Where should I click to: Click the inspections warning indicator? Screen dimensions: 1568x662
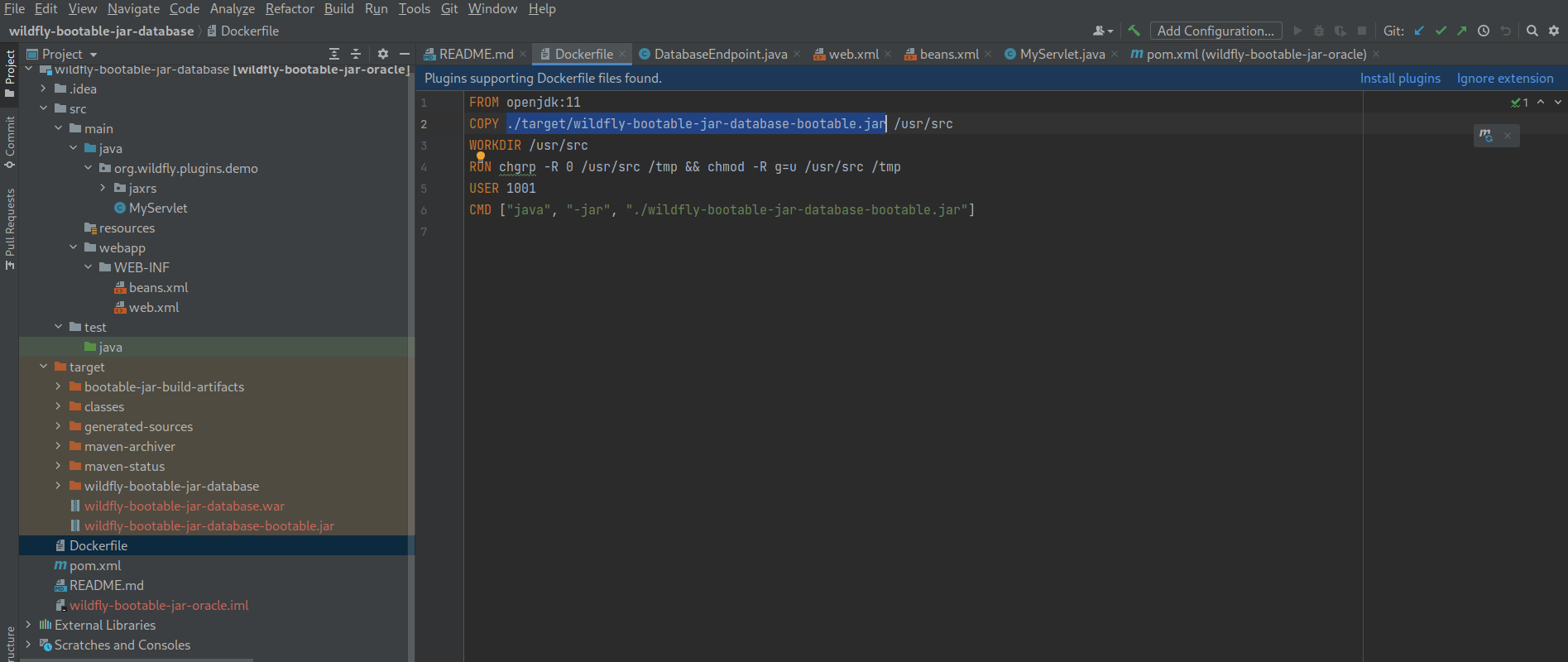[1520, 103]
